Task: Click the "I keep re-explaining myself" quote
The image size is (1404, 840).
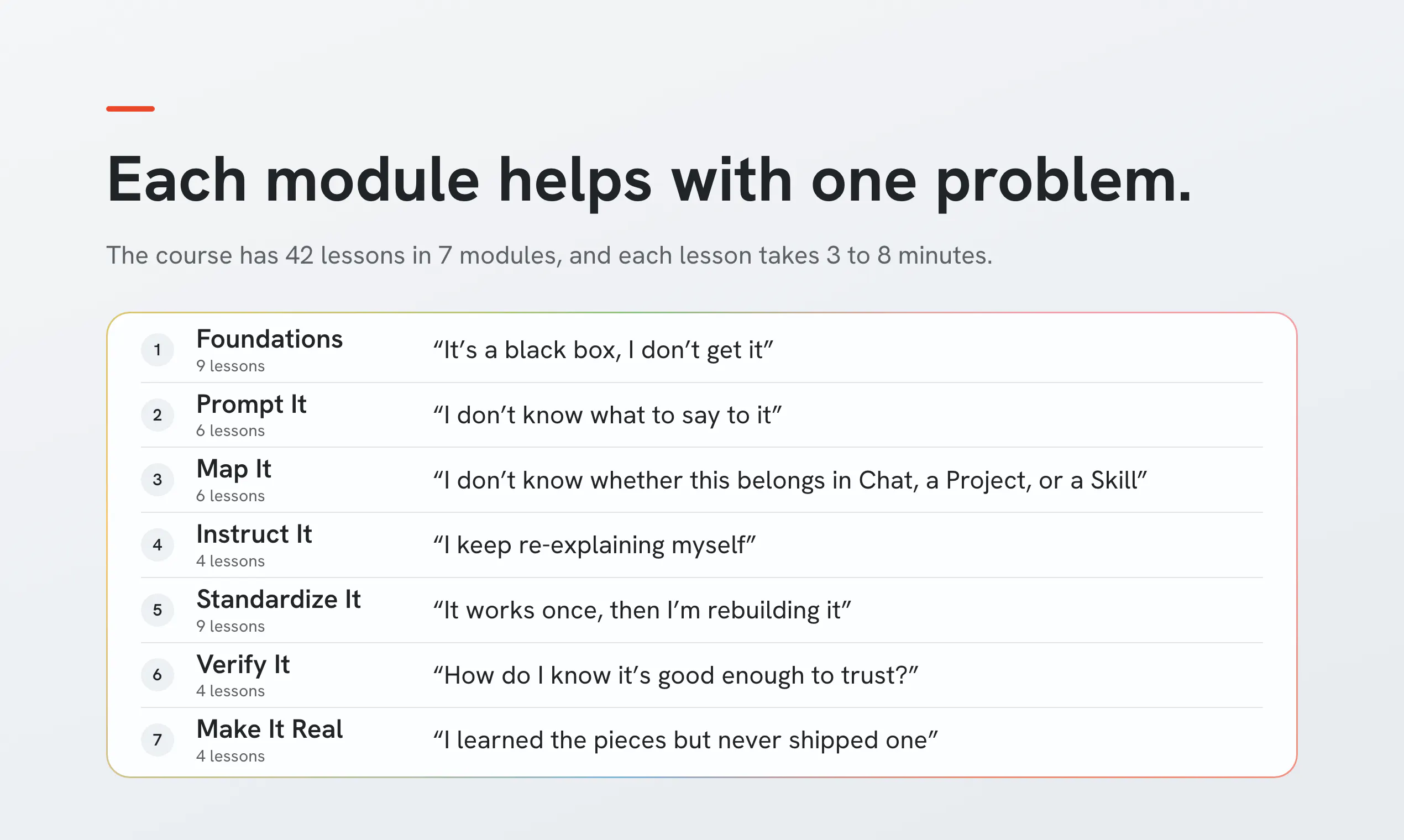Action: pyautogui.click(x=594, y=545)
